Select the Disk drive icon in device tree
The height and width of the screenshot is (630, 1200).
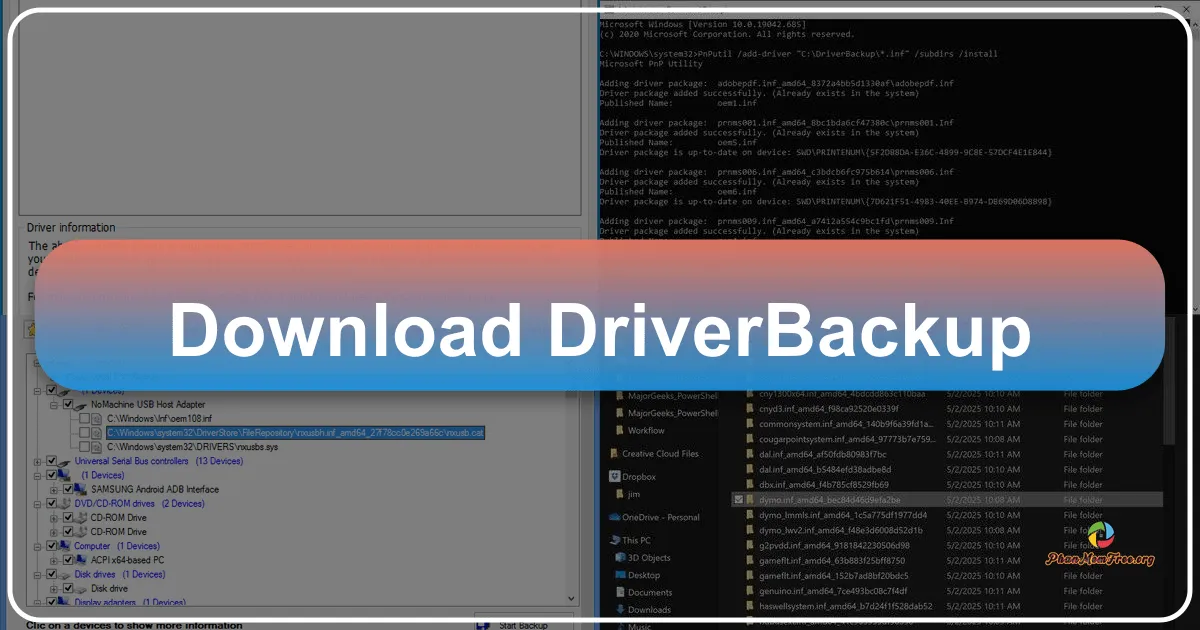click(82, 588)
